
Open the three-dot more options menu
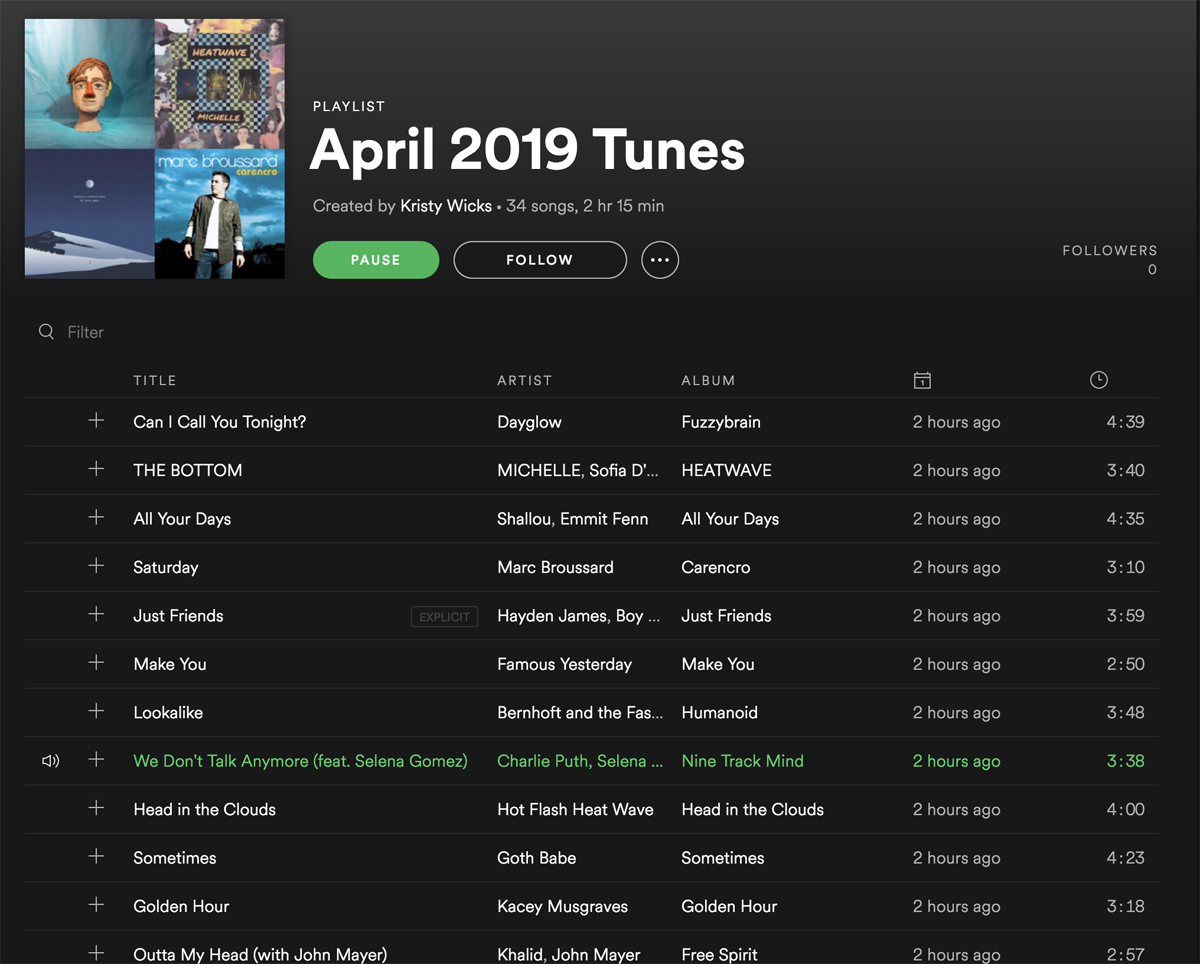pyautogui.click(x=659, y=260)
